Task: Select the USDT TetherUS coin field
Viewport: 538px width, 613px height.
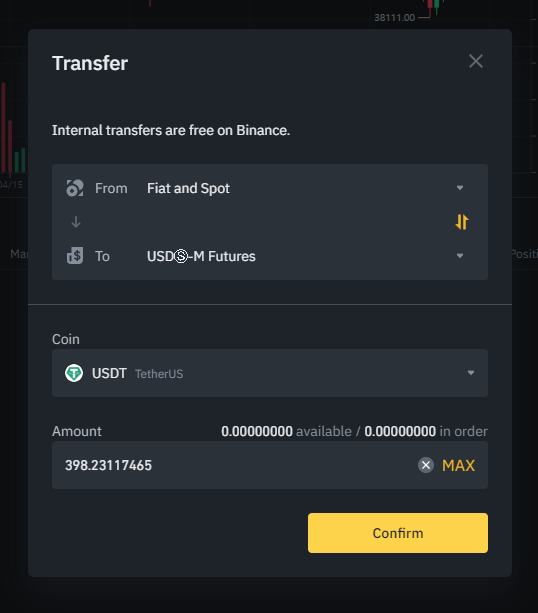Action: (270, 373)
